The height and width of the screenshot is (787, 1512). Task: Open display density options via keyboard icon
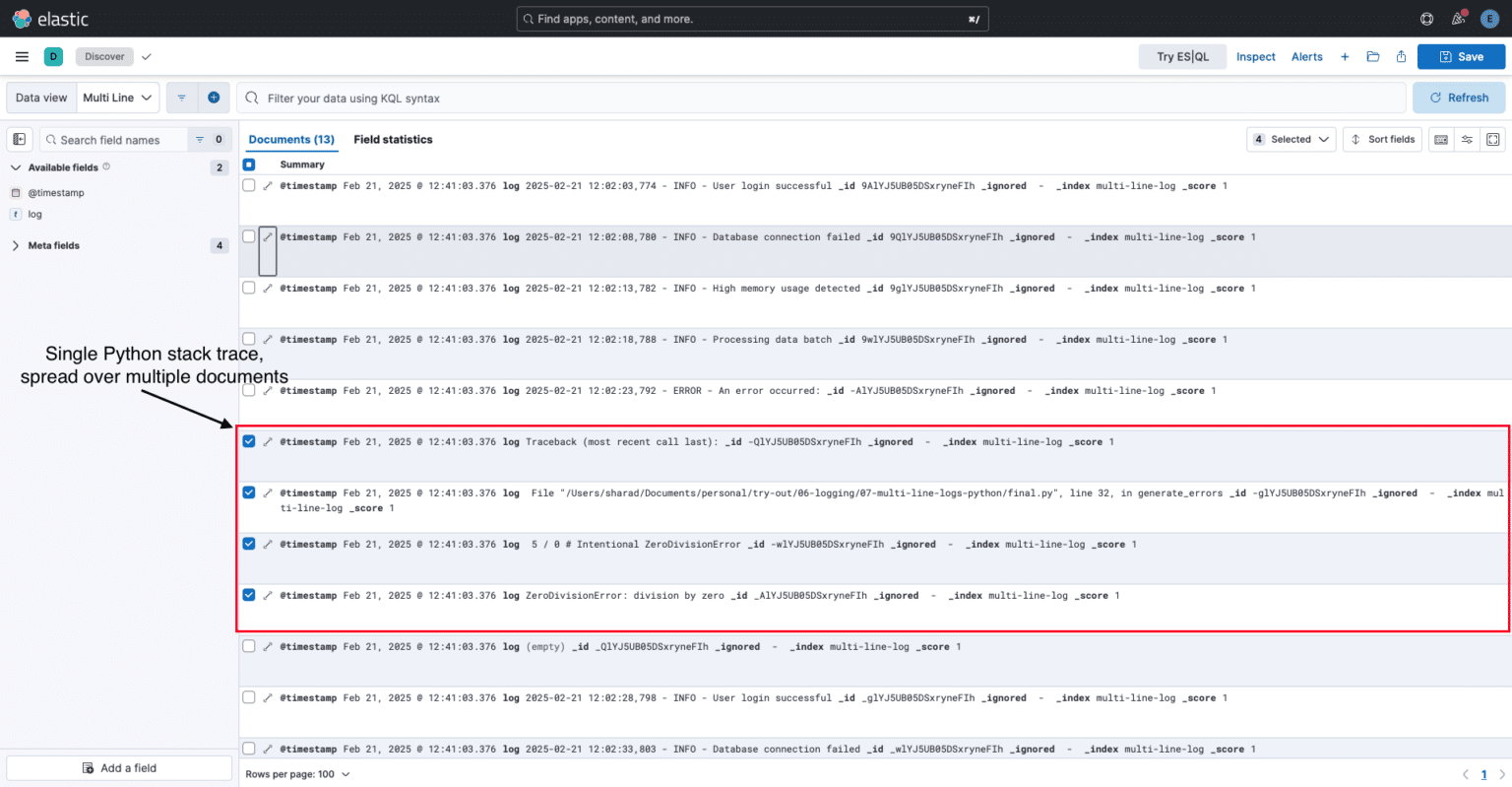(x=1440, y=139)
